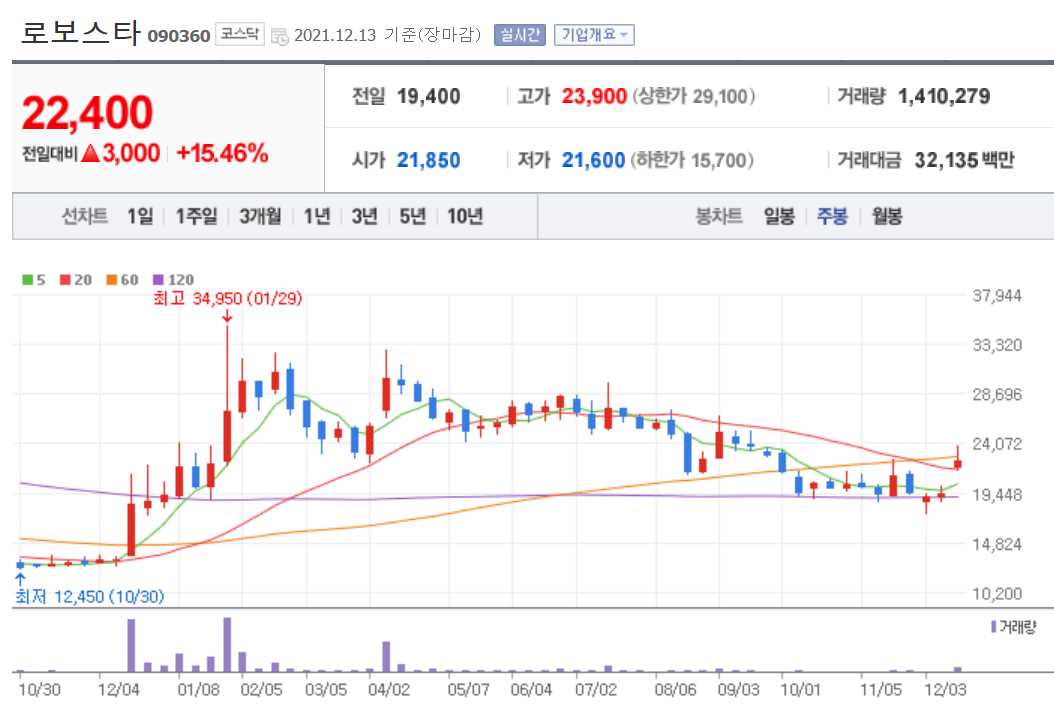The image size is (1054, 705).
Task: Click the 04/02 volume spike bar
Action: [x=387, y=657]
